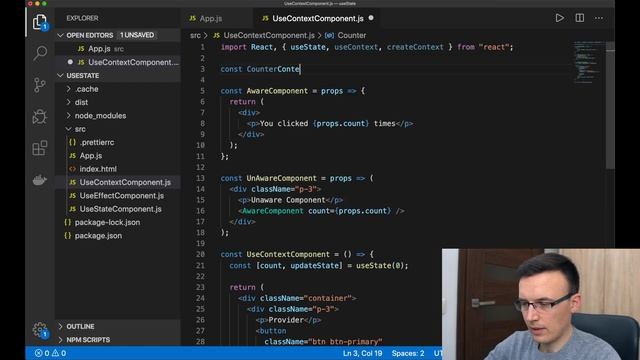Open the Source Control view
The width and height of the screenshot is (640, 360).
click(40, 85)
